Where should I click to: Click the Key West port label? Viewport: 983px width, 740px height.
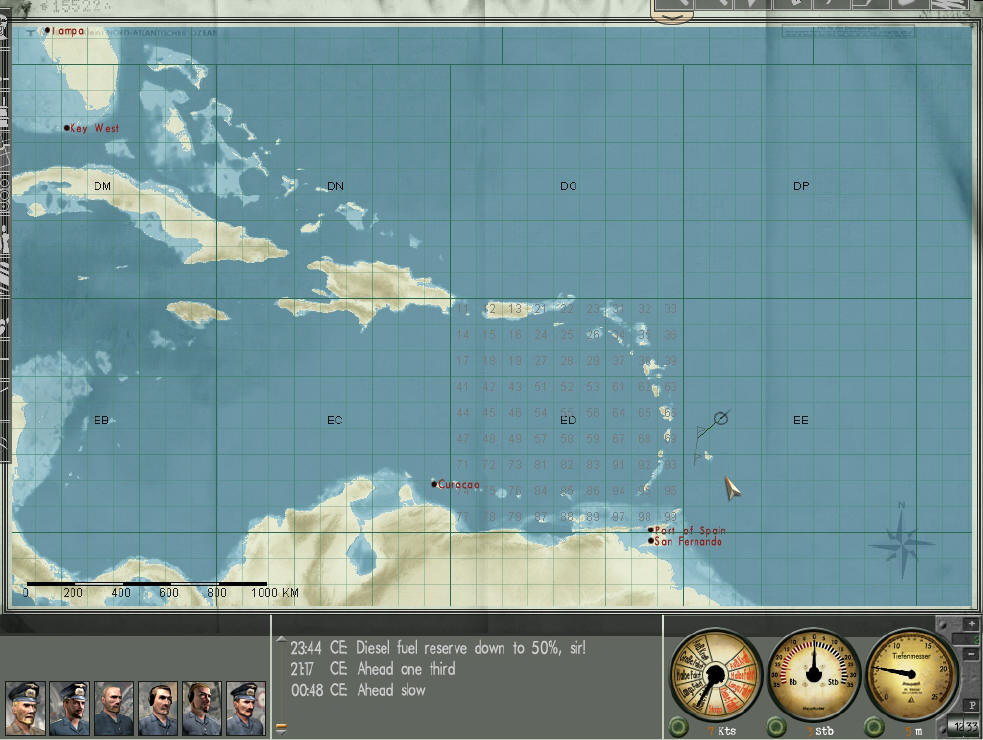click(94, 128)
